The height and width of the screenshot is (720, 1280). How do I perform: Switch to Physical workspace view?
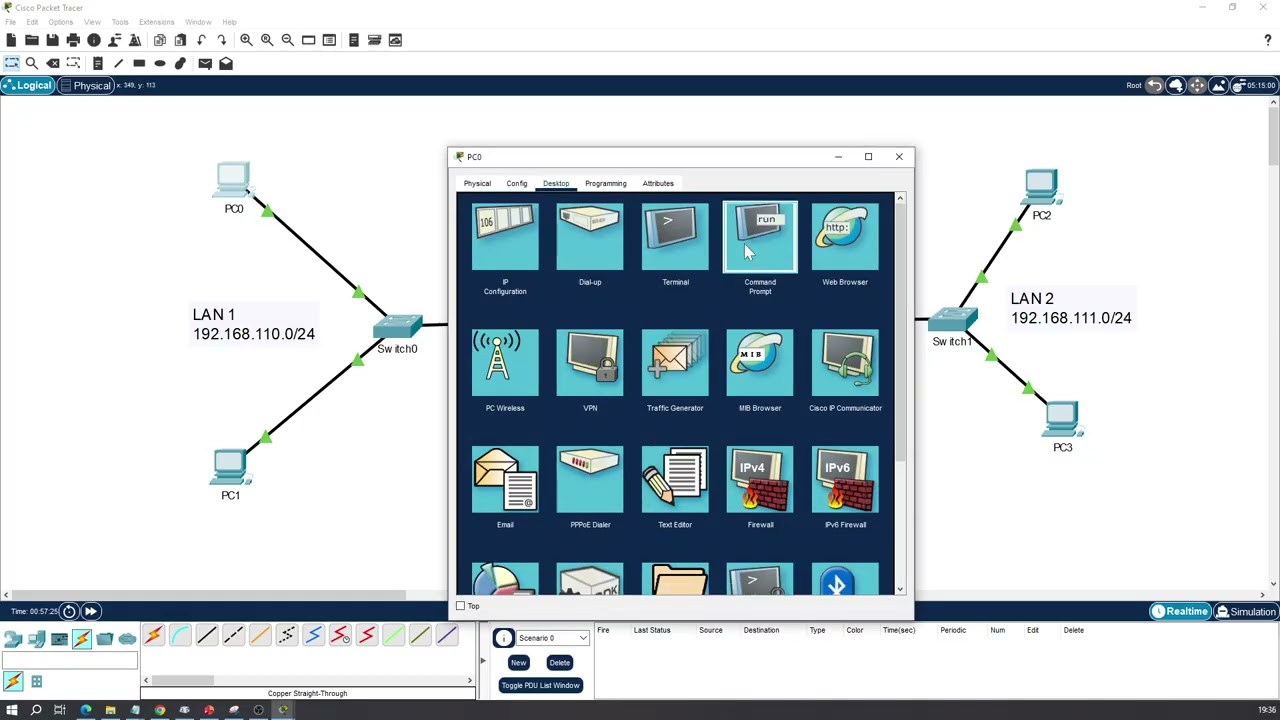point(85,85)
